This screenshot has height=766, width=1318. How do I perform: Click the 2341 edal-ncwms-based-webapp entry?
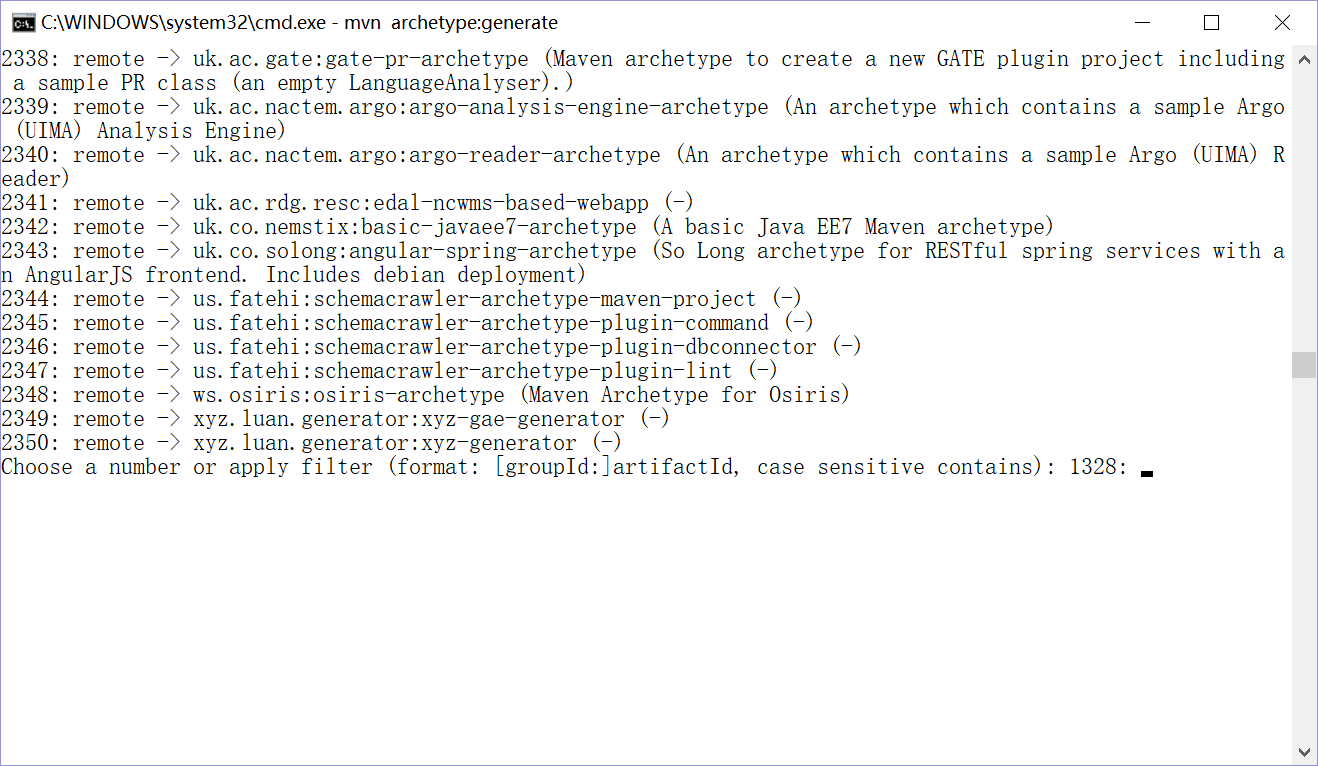point(347,203)
